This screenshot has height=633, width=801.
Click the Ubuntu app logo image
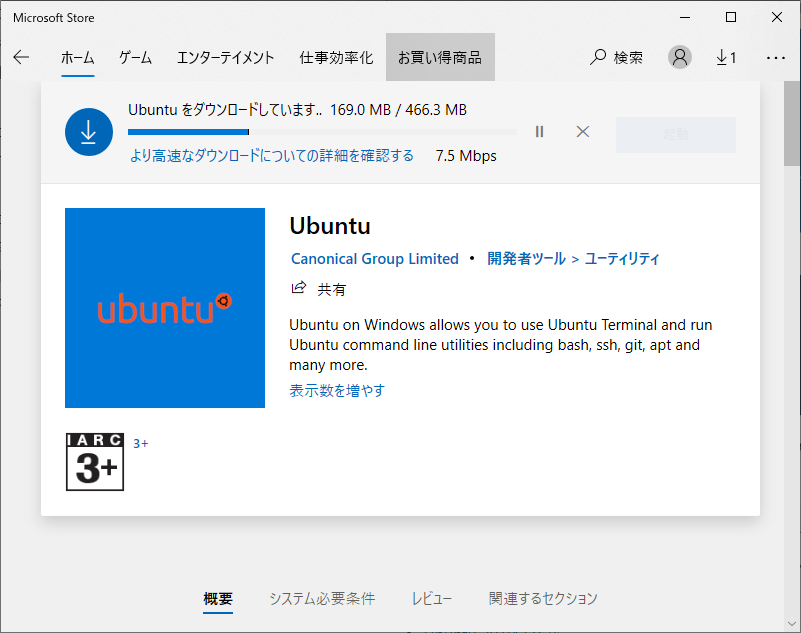coord(165,308)
